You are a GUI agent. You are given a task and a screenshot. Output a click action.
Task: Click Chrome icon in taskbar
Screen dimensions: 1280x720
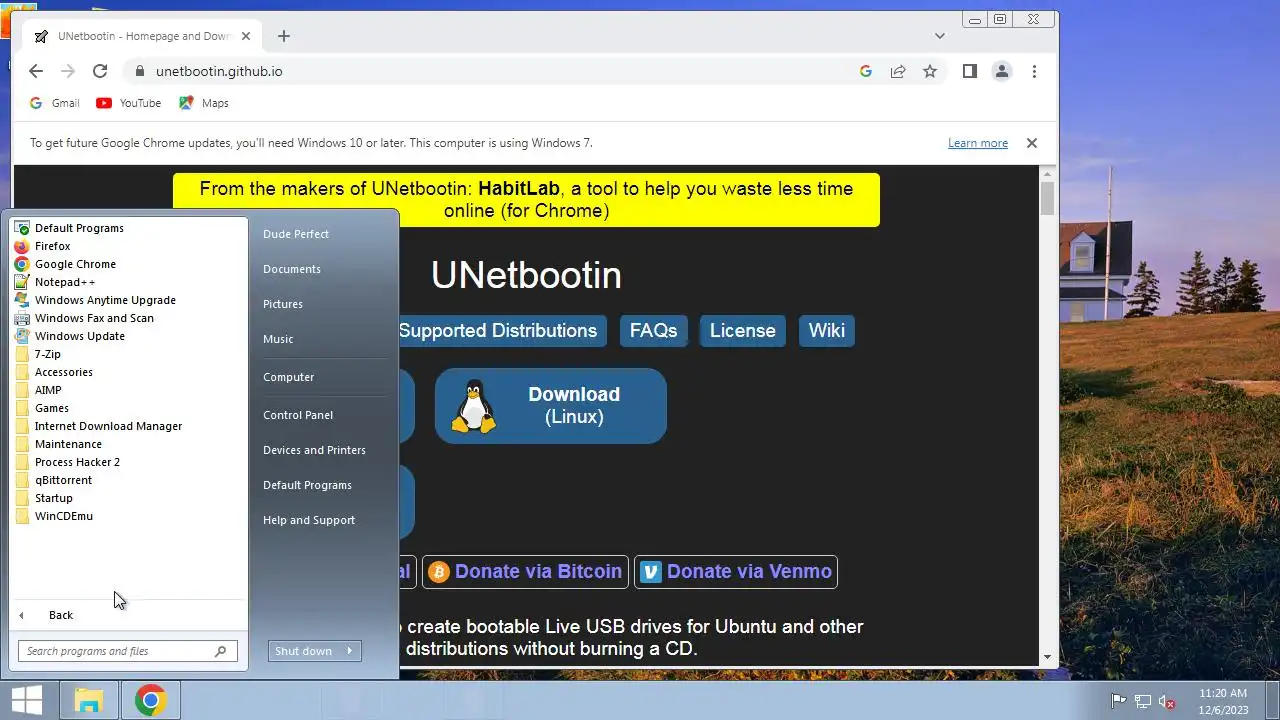tap(150, 700)
